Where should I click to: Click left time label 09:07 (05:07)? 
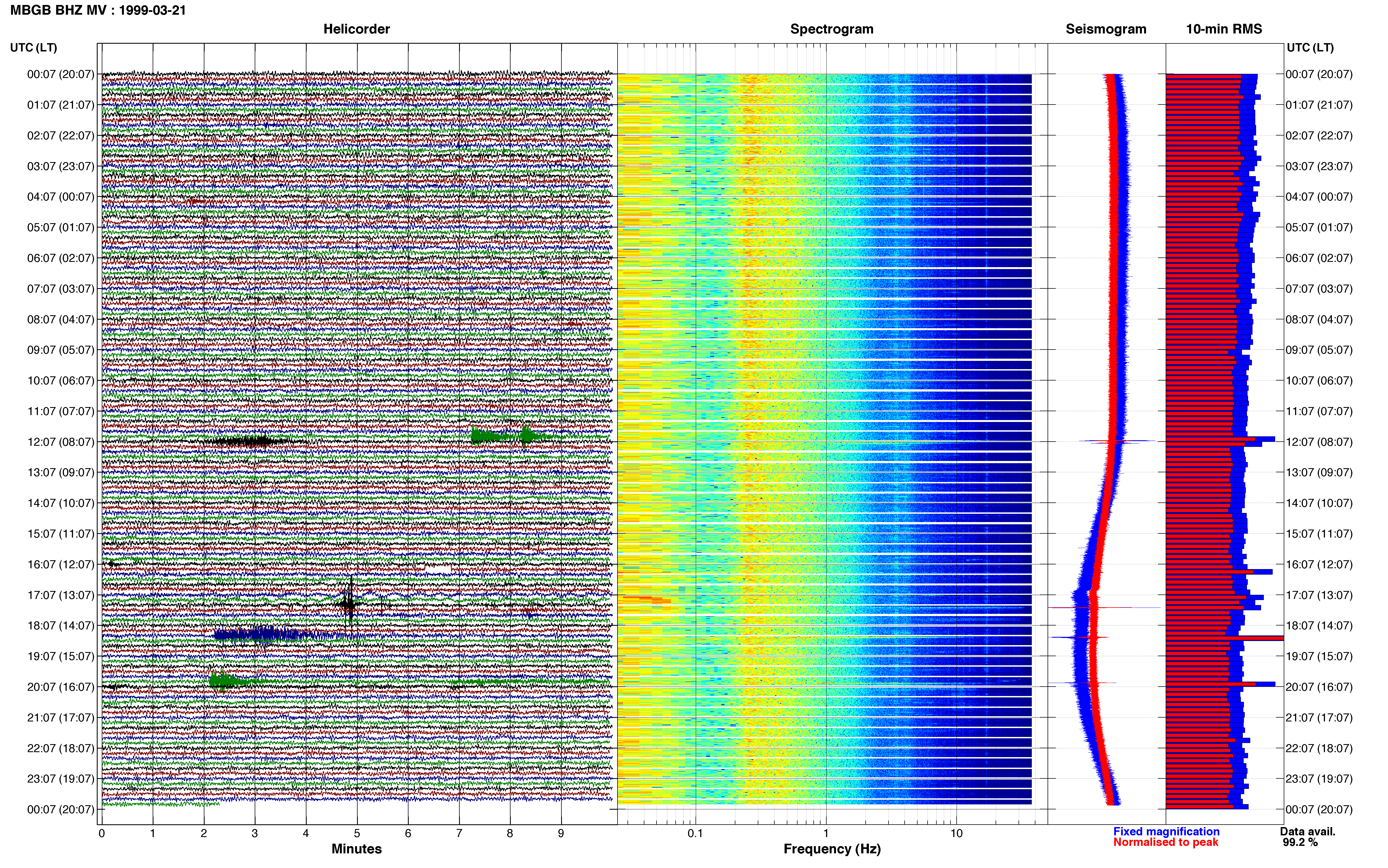60,350
